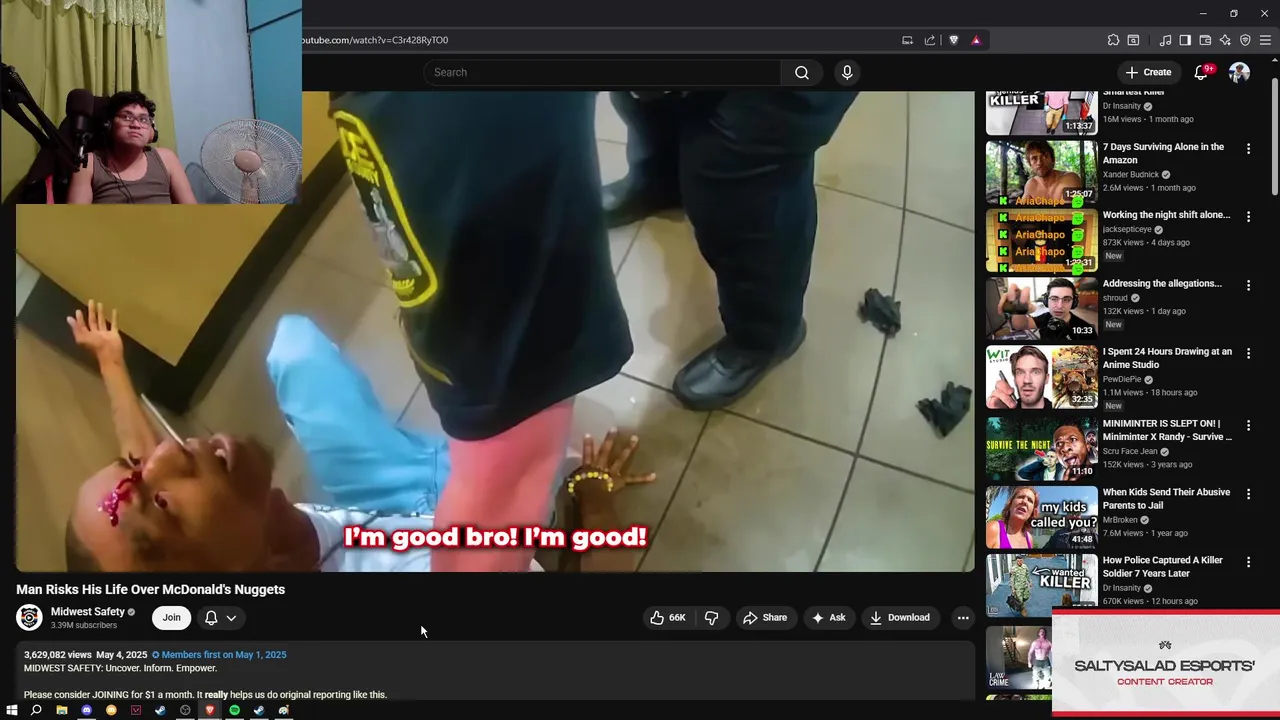Open the shroud Addressing the allegations thumbnail
Screen dimensions: 1280x720
click(1041, 309)
